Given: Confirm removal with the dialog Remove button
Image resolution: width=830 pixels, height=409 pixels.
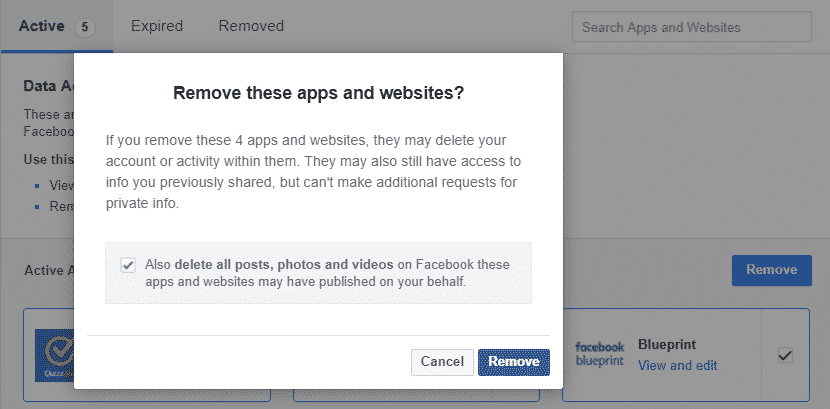Looking at the screenshot, I should (513, 361).
